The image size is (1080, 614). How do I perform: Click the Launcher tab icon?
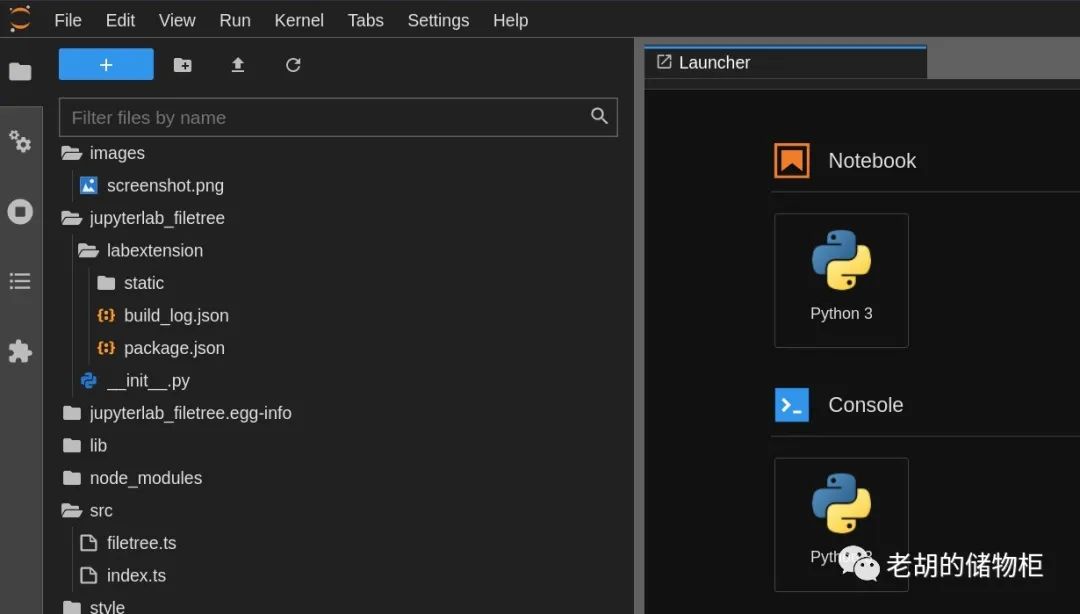click(x=664, y=62)
